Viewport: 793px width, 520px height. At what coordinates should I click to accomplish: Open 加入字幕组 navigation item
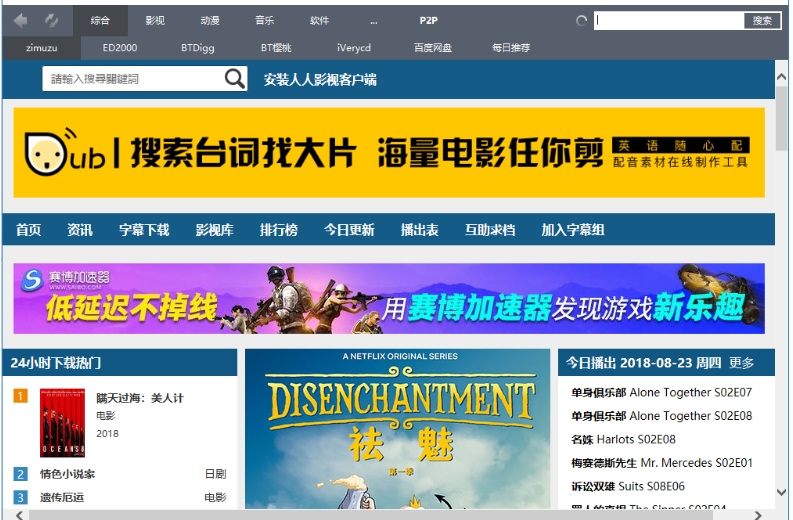(x=573, y=230)
